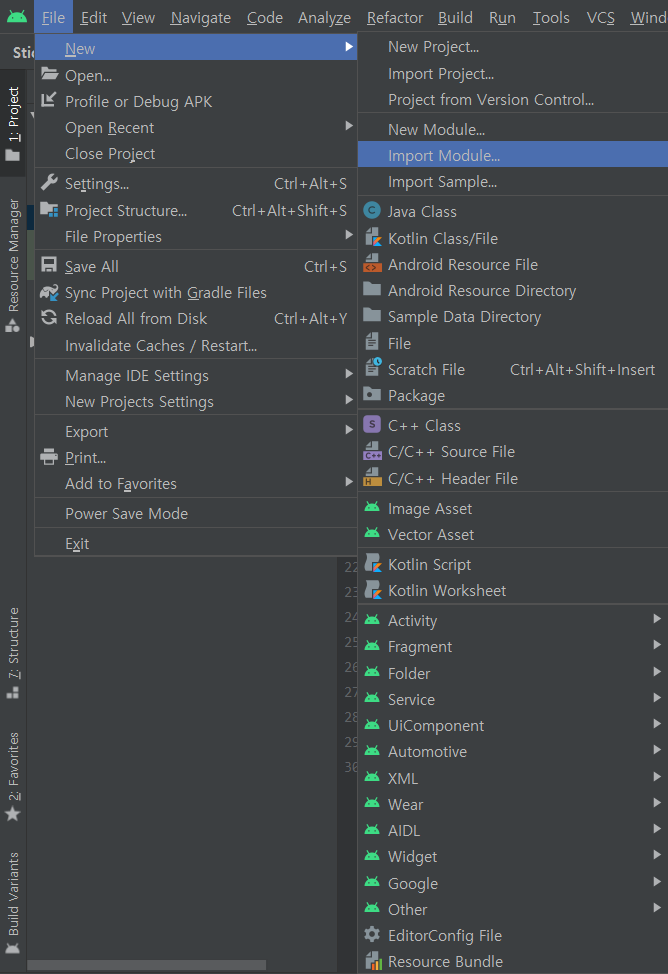Screen dimensions: 668x974
Task: Open the Widget submenu entry
Action: point(513,857)
